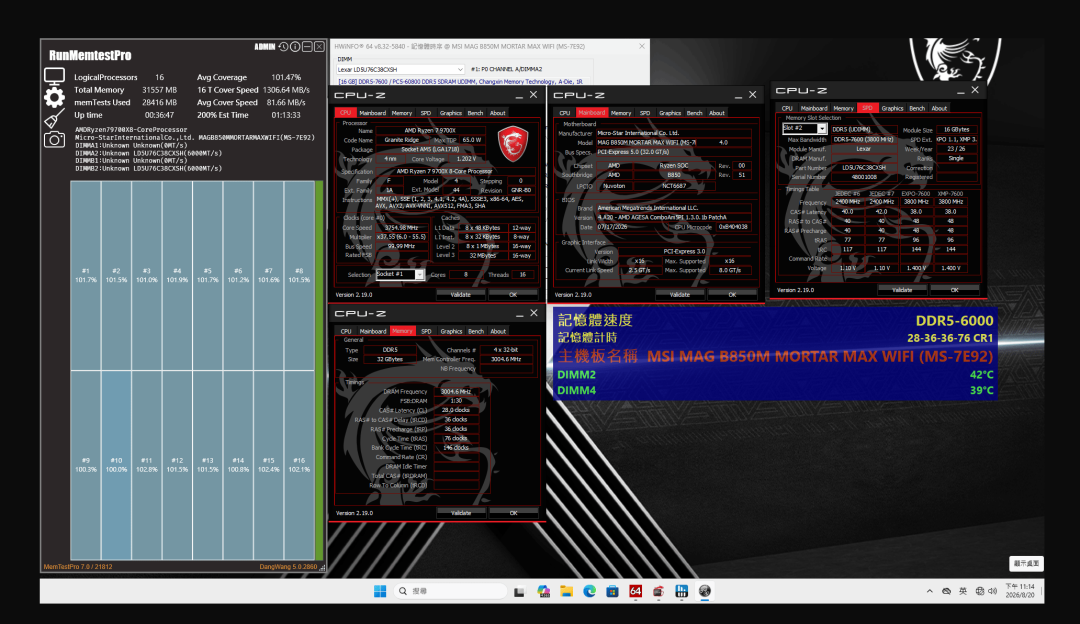The width and height of the screenshot is (1080, 624).
Task: Click the Module Size 16 GBytes field
Action: point(956,129)
